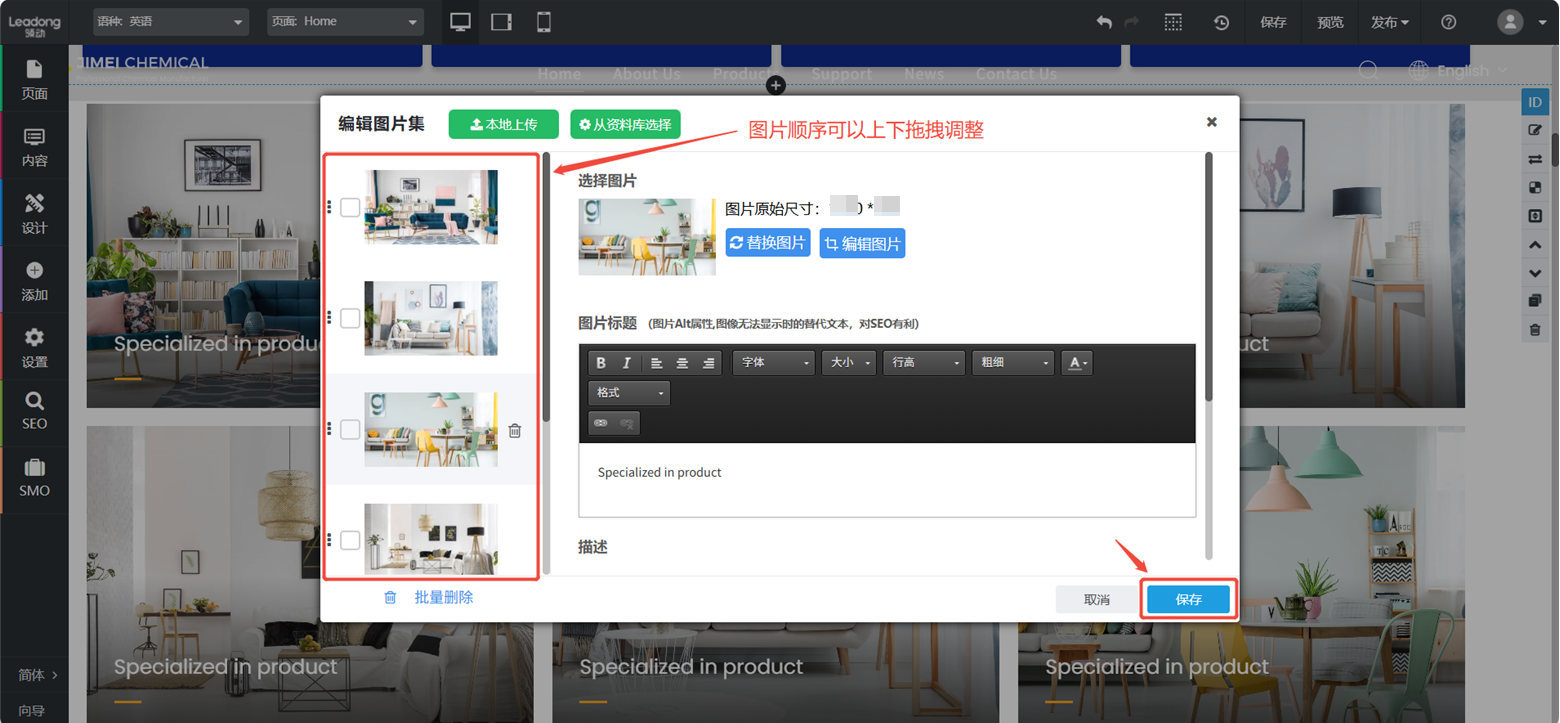1560x723 pixels.
Task: Apply bold formatting in the title editor
Action: pyautogui.click(x=601, y=362)
